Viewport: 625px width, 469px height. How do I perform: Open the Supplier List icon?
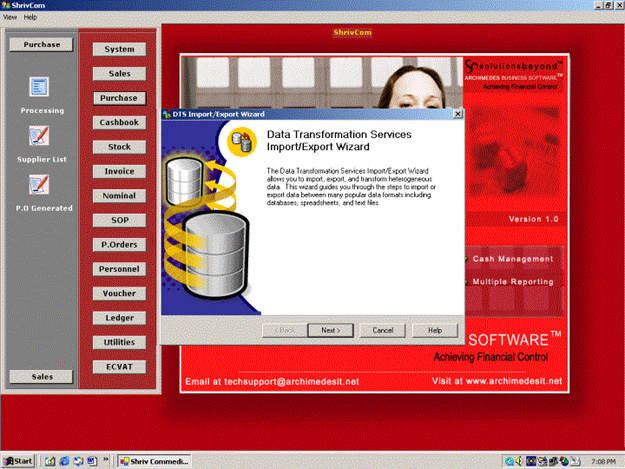(x=40, y=136)
